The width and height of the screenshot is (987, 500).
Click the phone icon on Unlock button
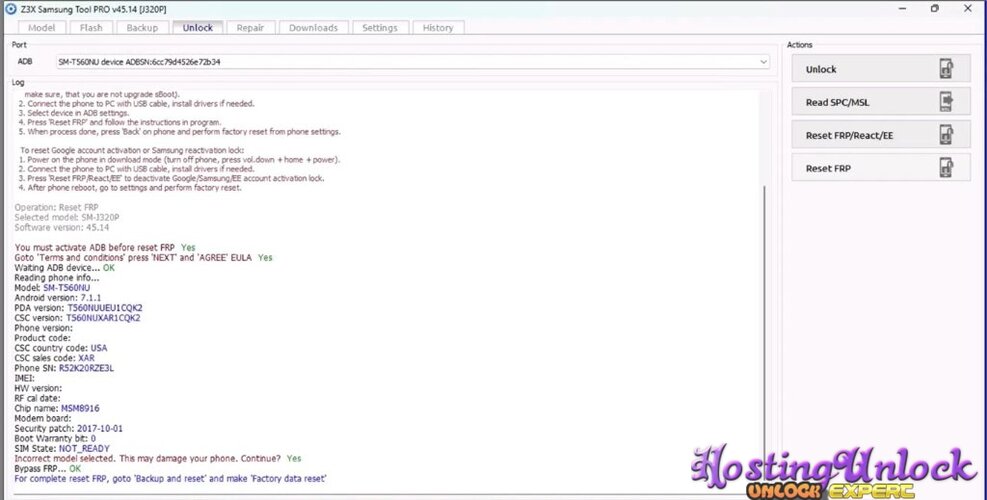(946, 69)
